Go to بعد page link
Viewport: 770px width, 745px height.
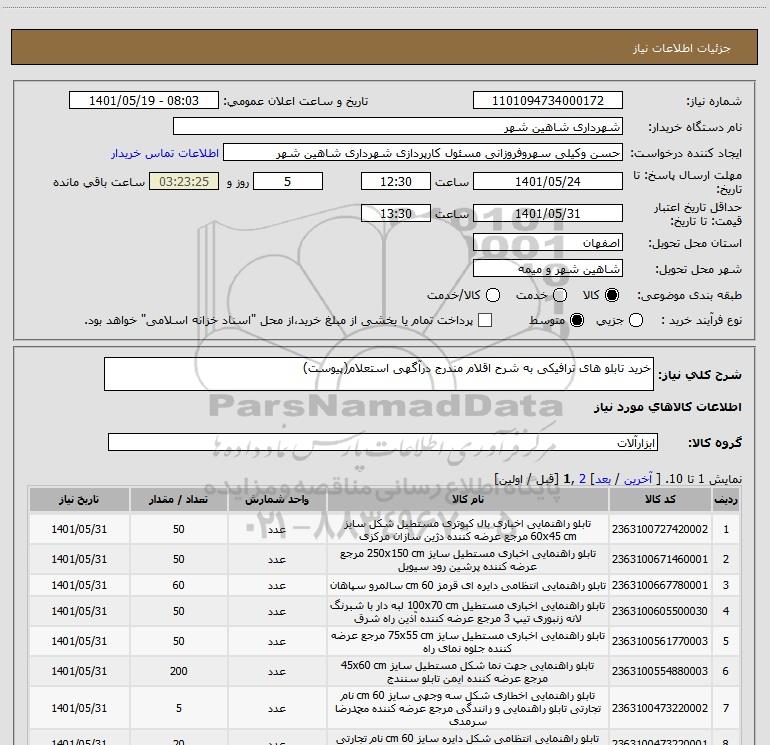click(603, 479)
